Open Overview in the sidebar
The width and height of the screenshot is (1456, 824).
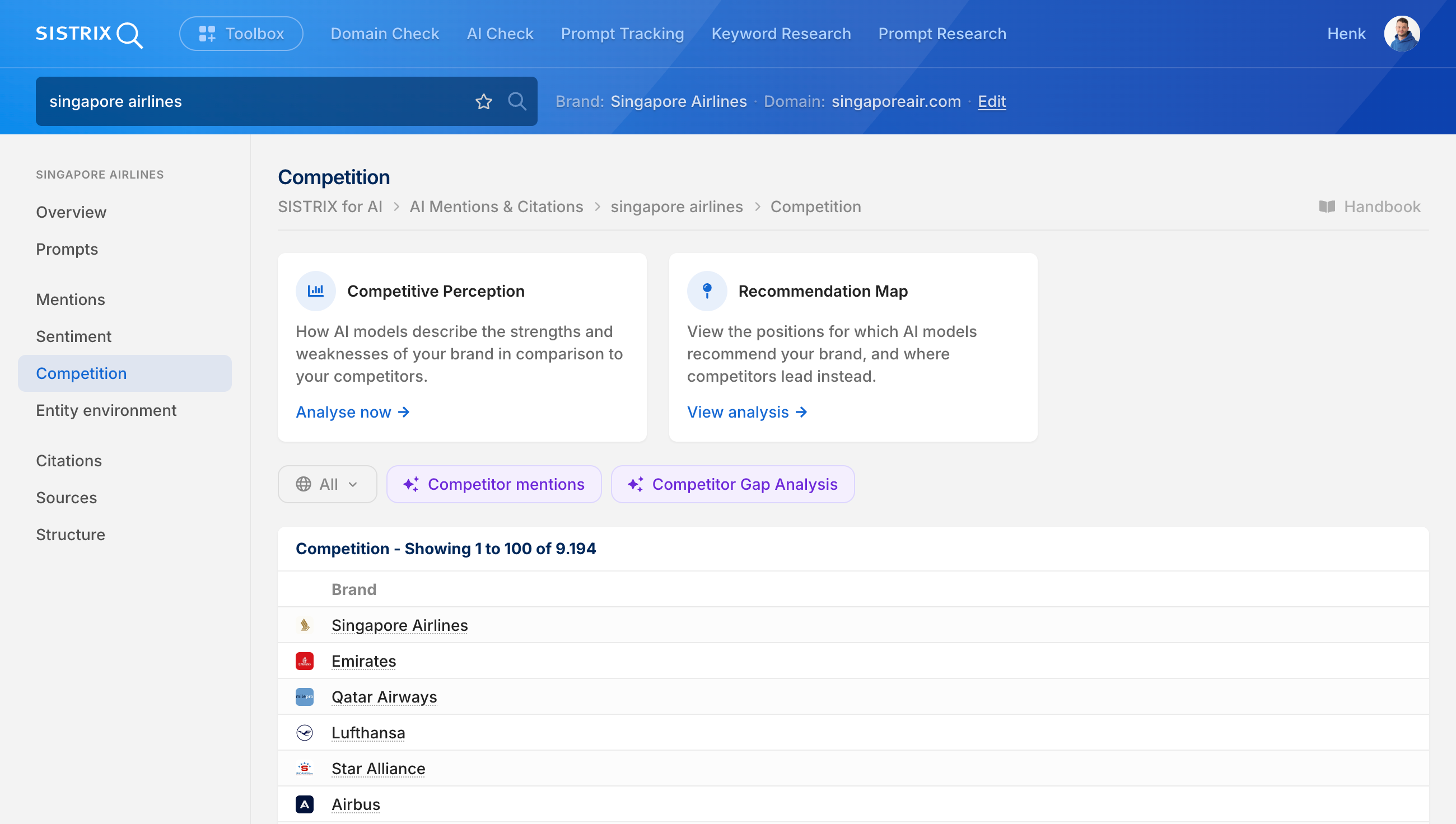pyautogui.click(x=71, y=212)
